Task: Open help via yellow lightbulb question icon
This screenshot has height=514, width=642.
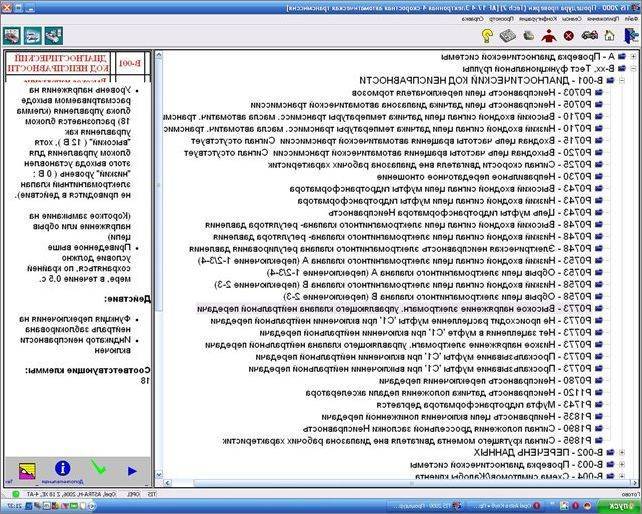Action: [487, 36]
